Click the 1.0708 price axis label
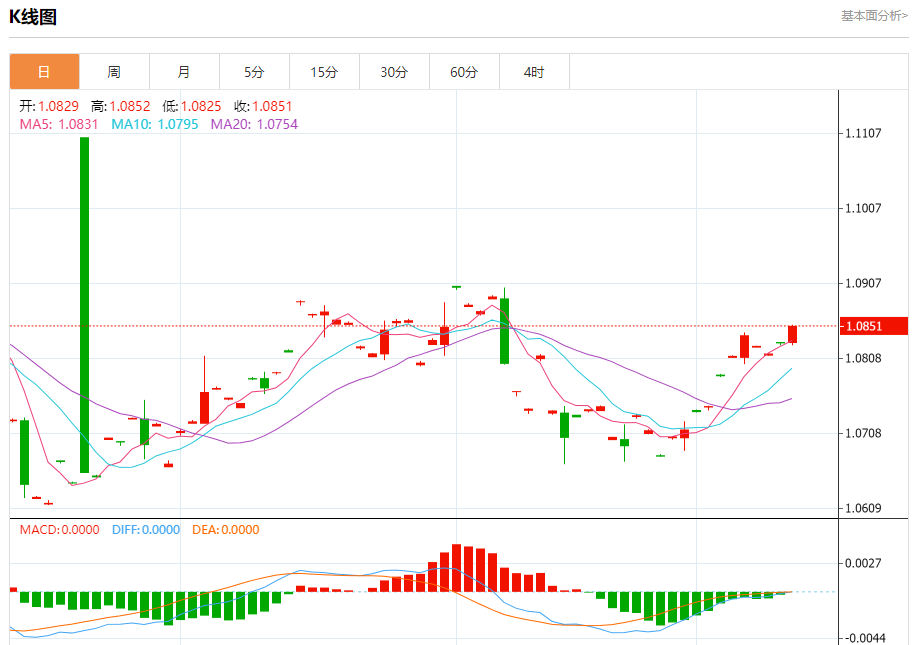917x645 pixels. 863,433
